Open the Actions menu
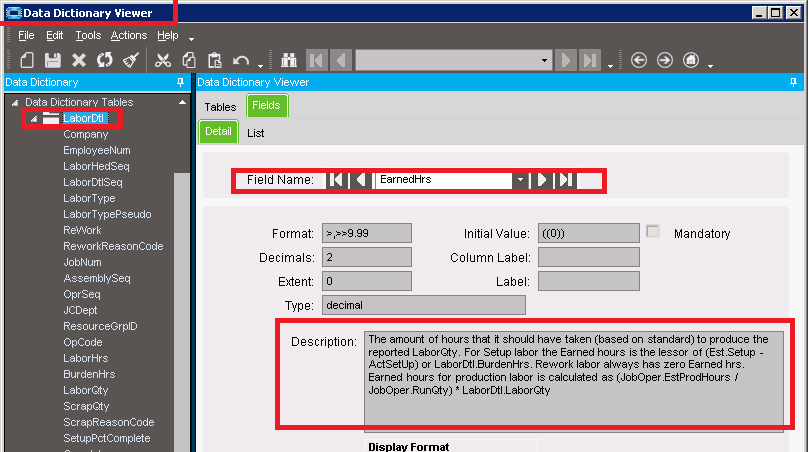 coord(129,36)
